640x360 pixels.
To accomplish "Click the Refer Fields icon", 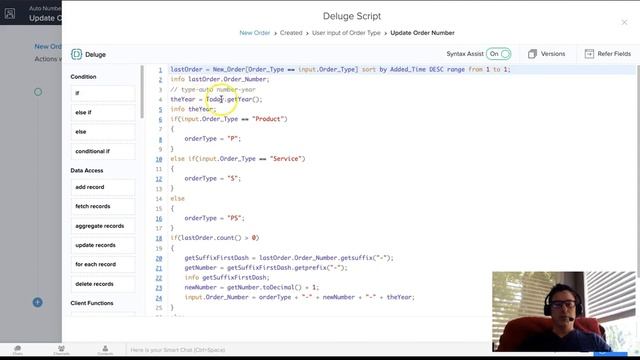I will (589, 54).
